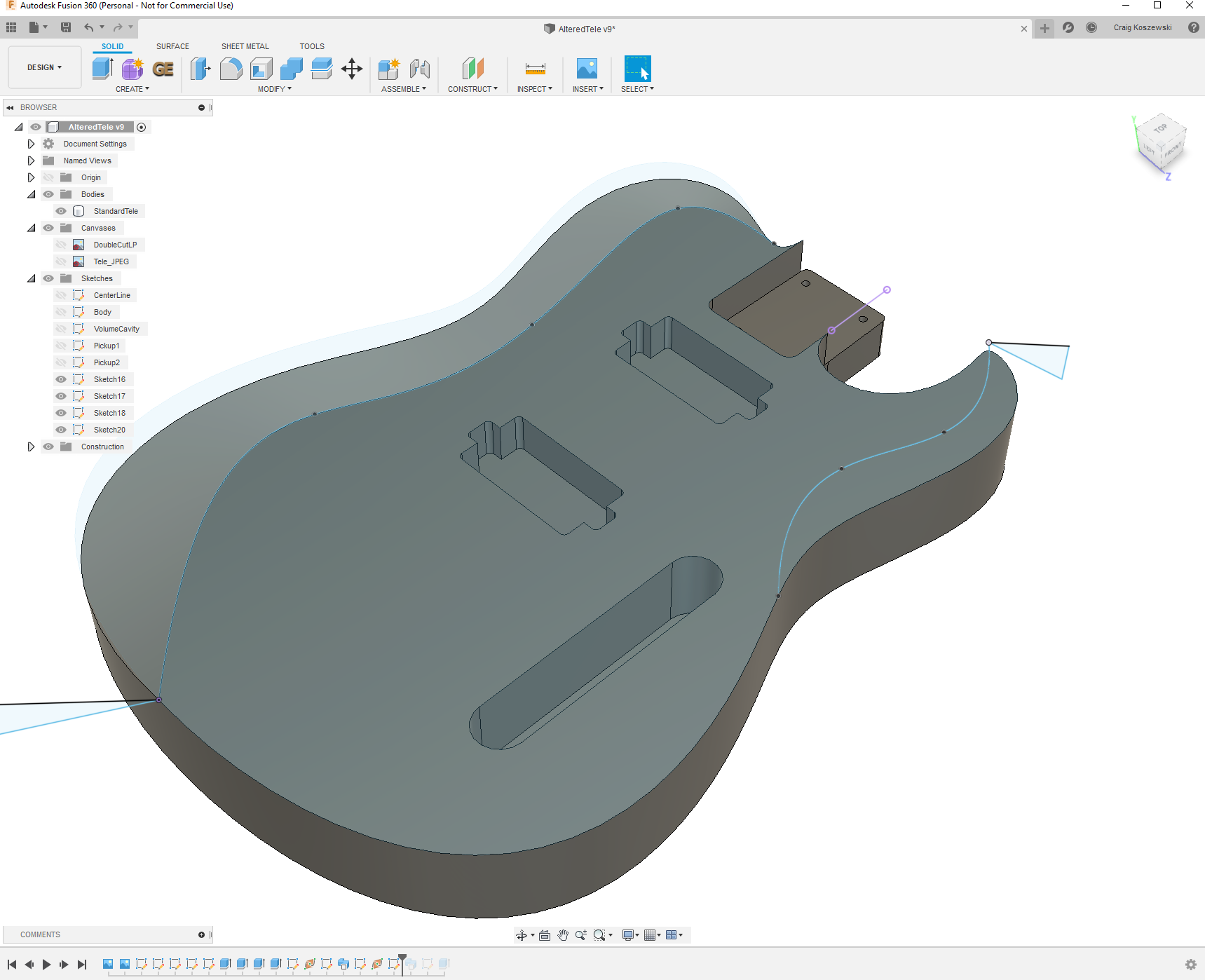1205x980 pixels.
Task: Open the Sheet Metal ribbon tab
Action: pos(245,46)
